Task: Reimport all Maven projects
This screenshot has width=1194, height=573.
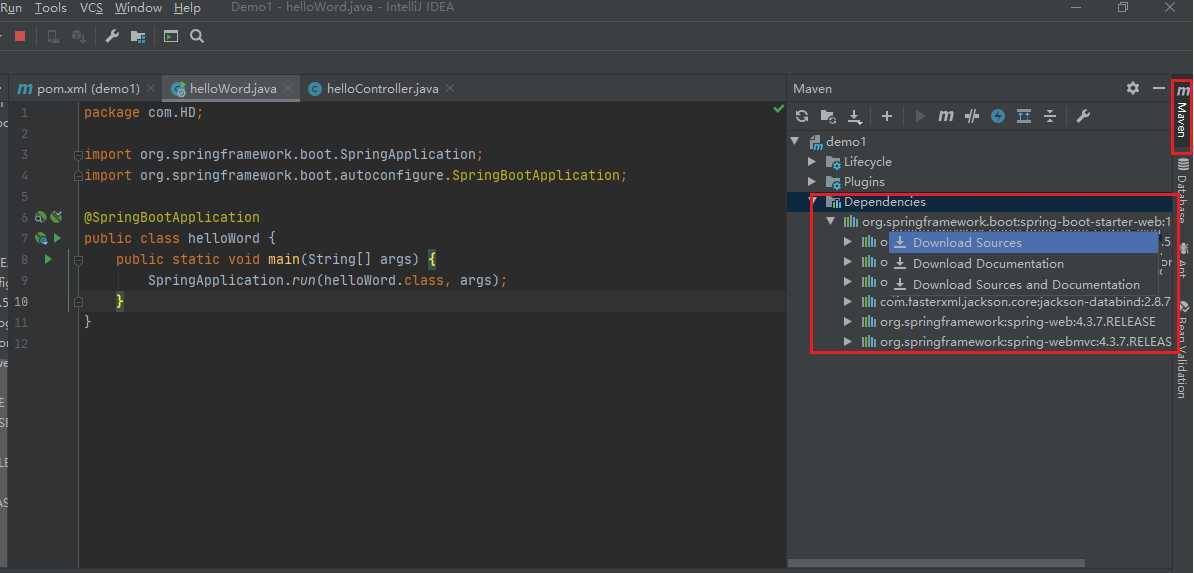Action: (x=802, y=116)
